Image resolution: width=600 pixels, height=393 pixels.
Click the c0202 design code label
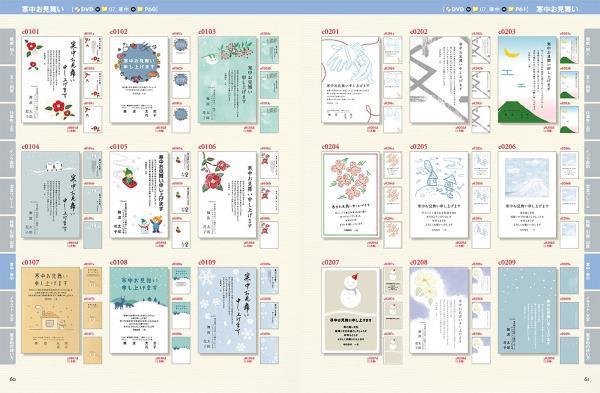[419, 31]
